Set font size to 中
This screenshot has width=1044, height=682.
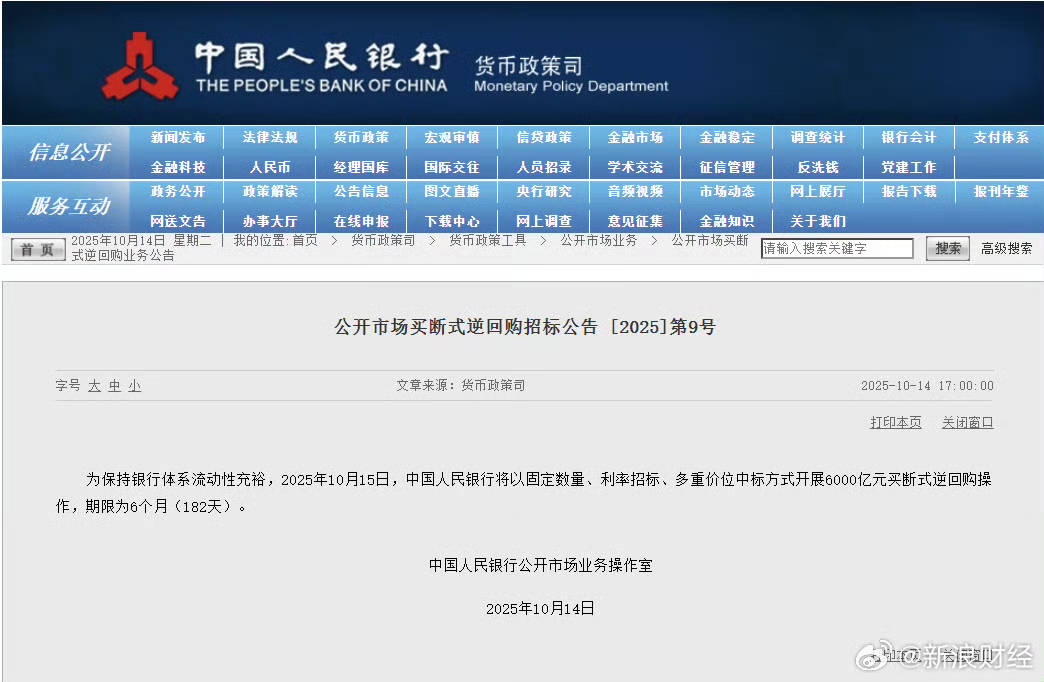[115, 386]
